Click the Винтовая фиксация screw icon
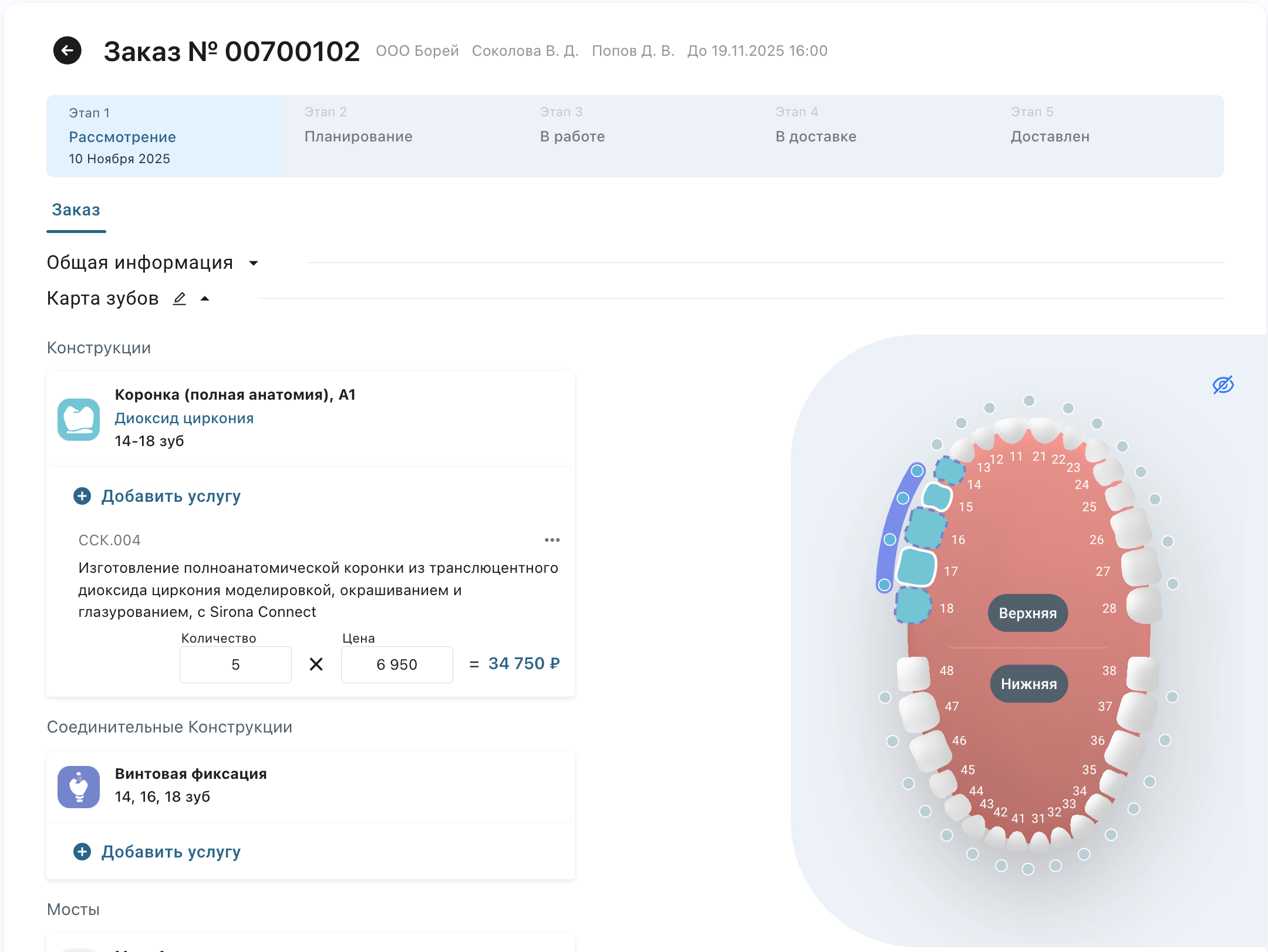1268x952 pixels. 79,786
